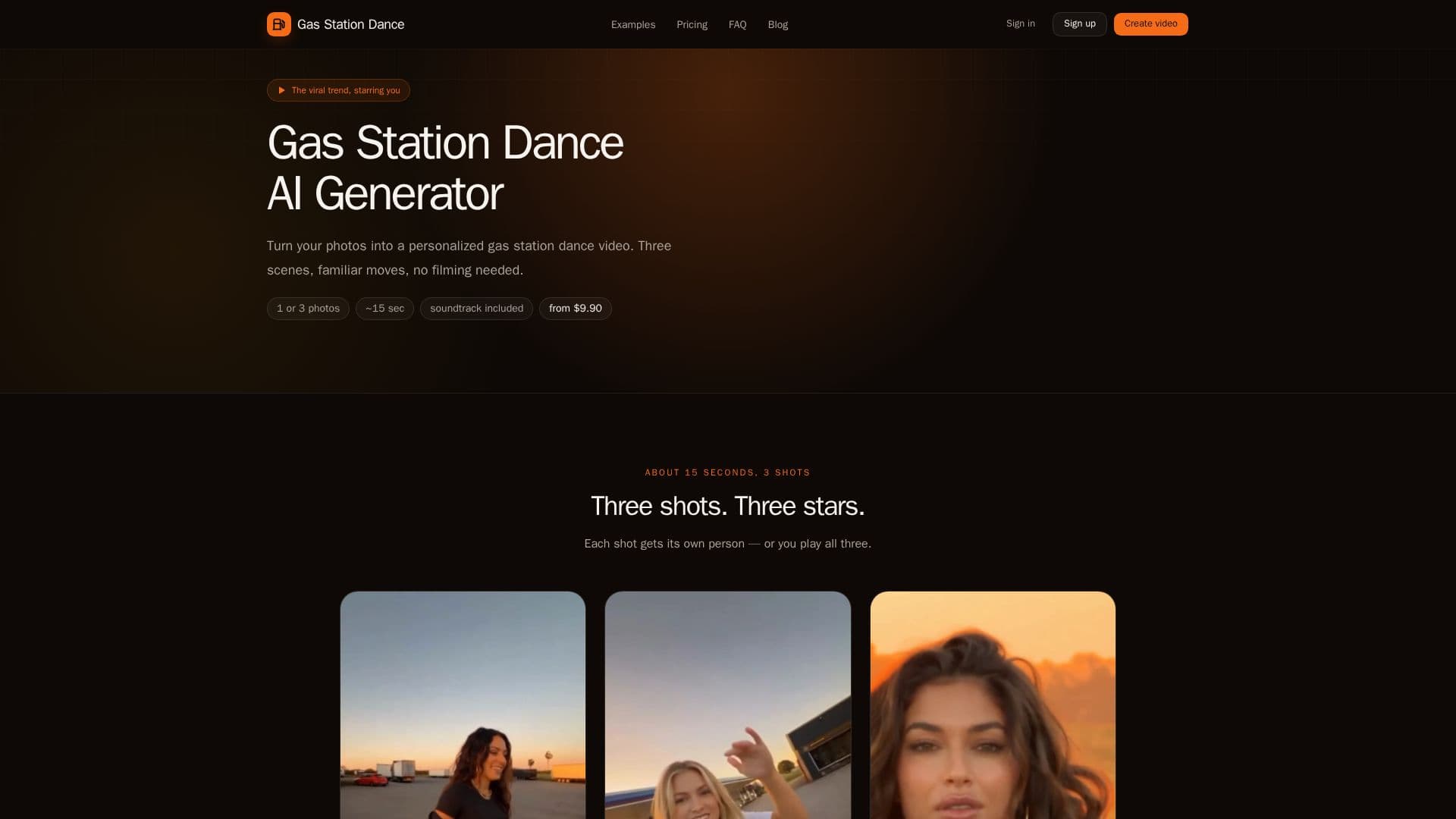The image size is (1456, 819).
Task: Click the 'Three shots. Three stars.' heading
Action: (x=728, y=506)
